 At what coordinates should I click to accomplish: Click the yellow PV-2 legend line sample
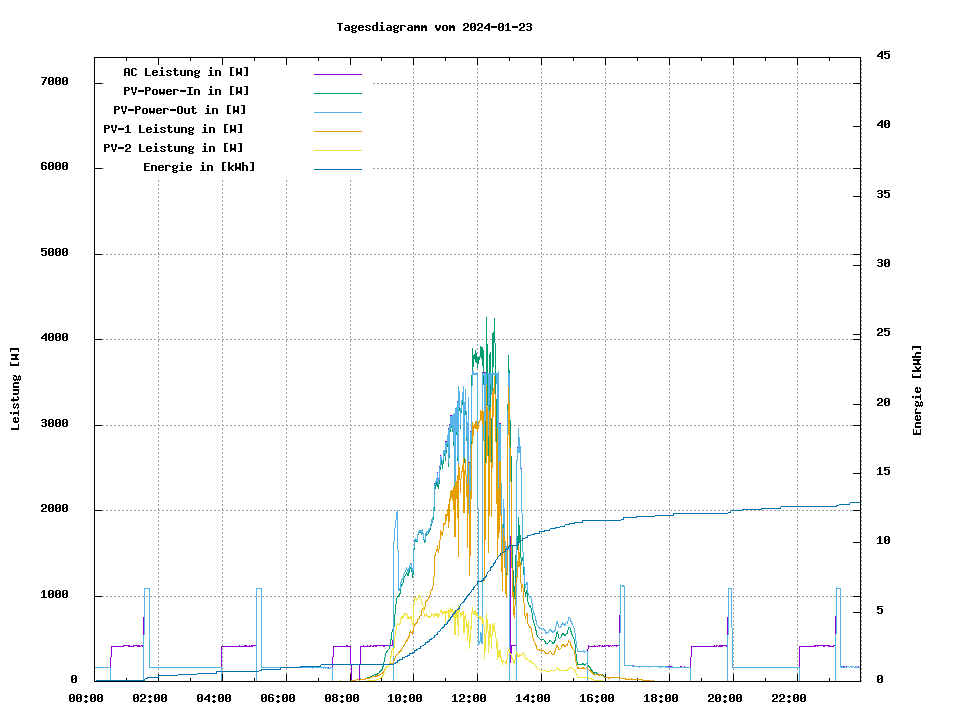(x=337, y=150)
